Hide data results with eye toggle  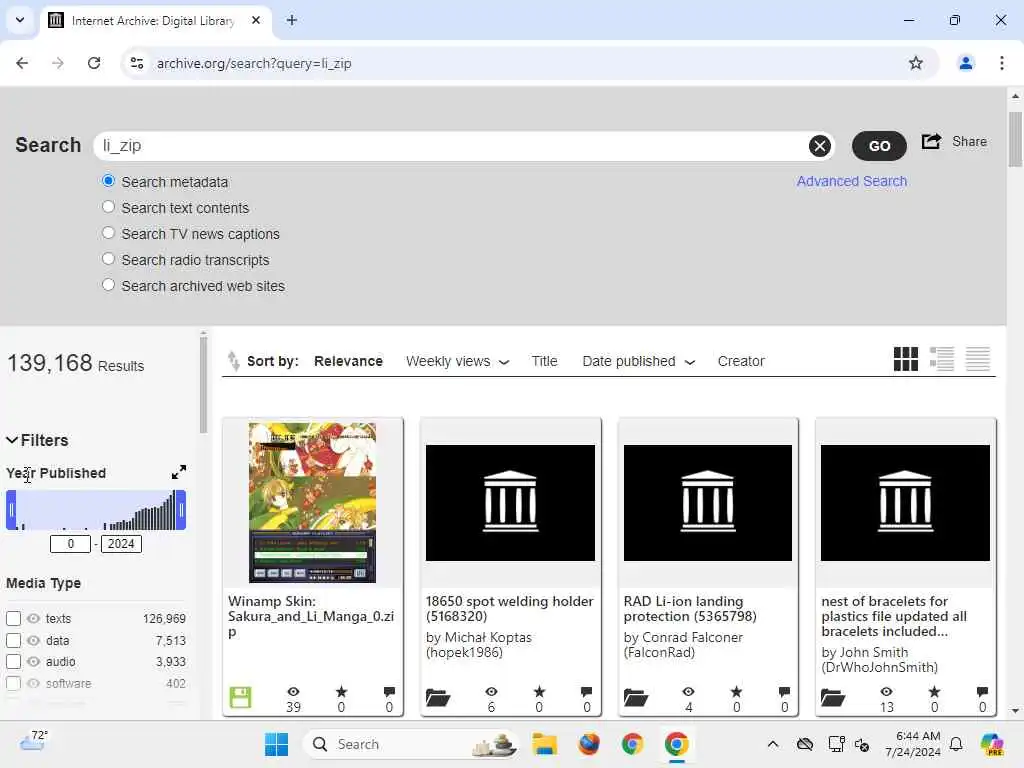[33, 640]
